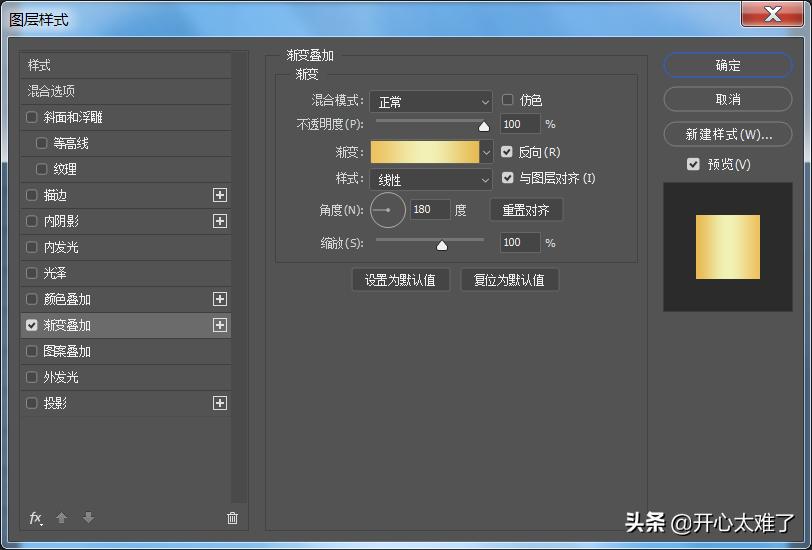This screenshot has width=812, height=550.
Task: Uncheck the 渐变叠加 checkbox
Action: (32, 325)
